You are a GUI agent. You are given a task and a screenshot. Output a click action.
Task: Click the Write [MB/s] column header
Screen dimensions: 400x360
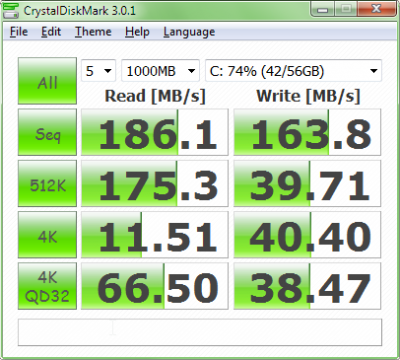[308, 96]
